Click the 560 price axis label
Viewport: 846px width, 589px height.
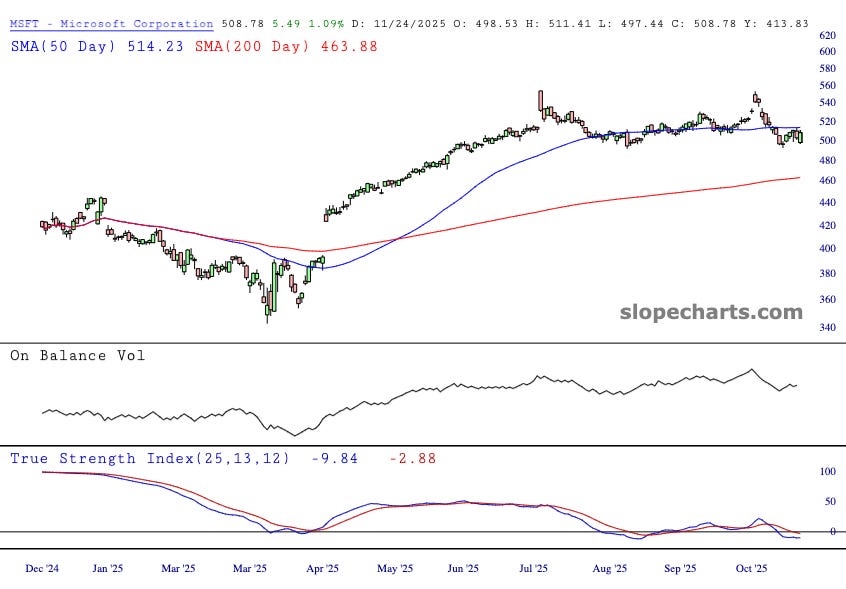click(x=828, y=85)
